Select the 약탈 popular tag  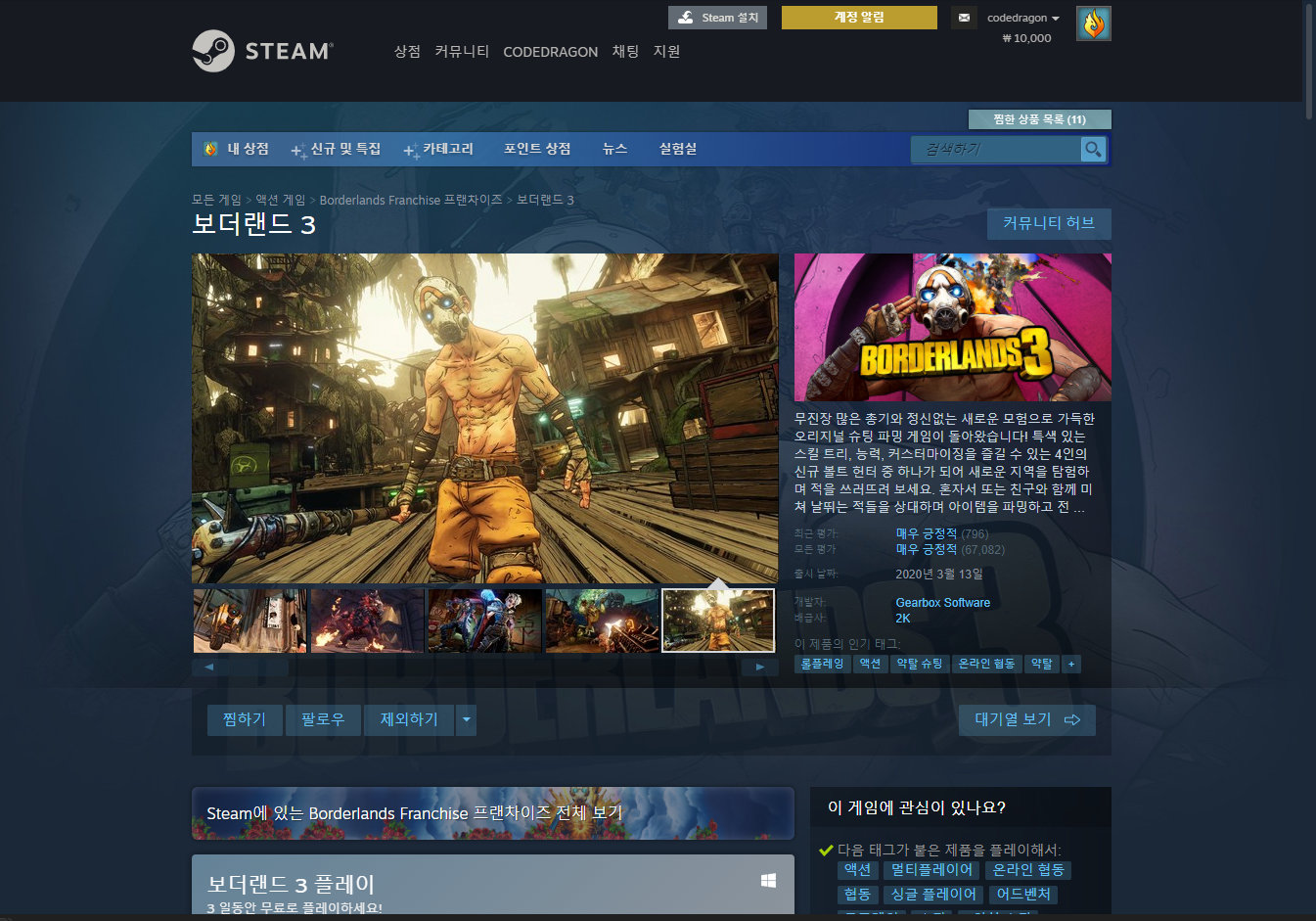tap(1042, 664)
